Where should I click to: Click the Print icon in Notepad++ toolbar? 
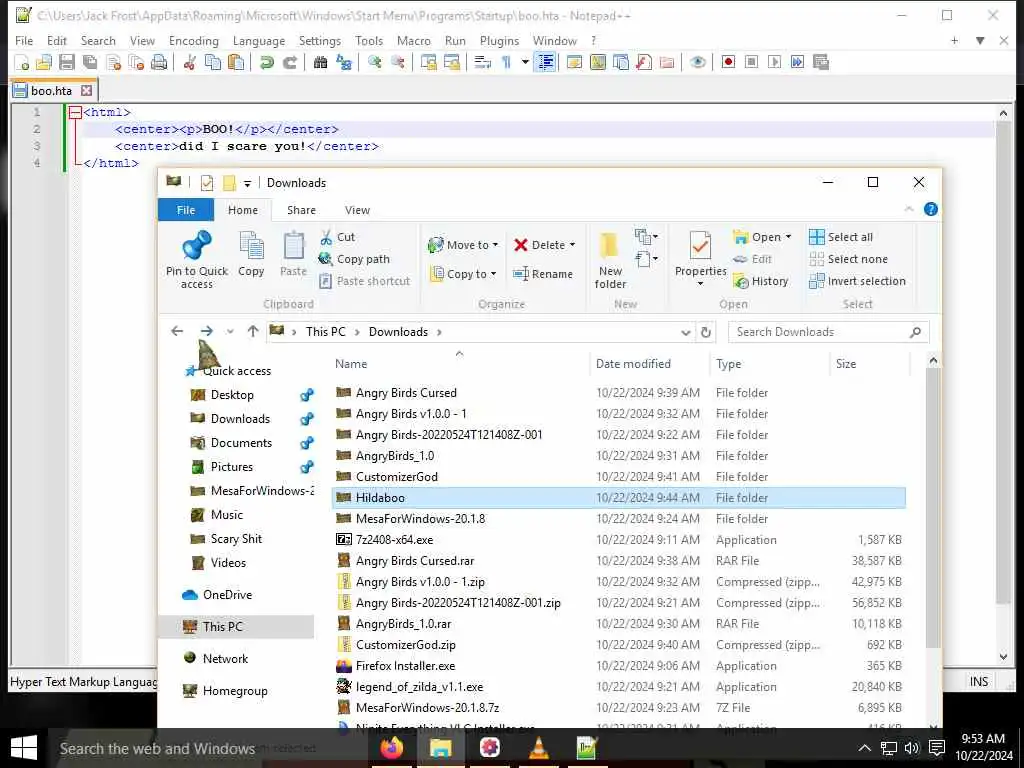pos(159,63)
